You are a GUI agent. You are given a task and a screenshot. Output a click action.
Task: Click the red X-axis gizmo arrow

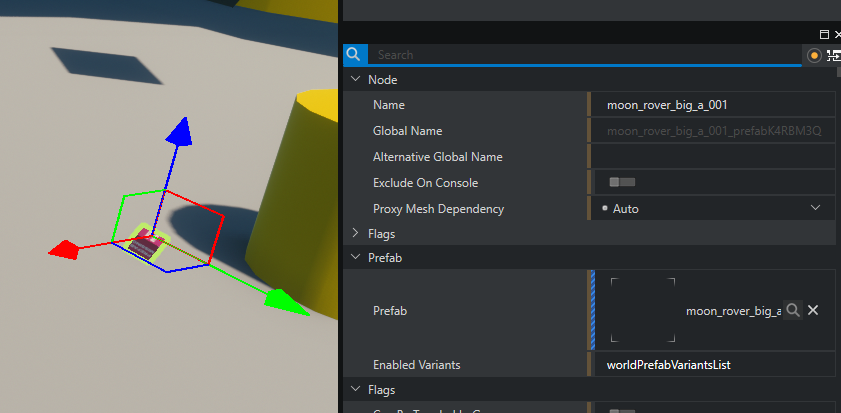[x=64, y=248]
